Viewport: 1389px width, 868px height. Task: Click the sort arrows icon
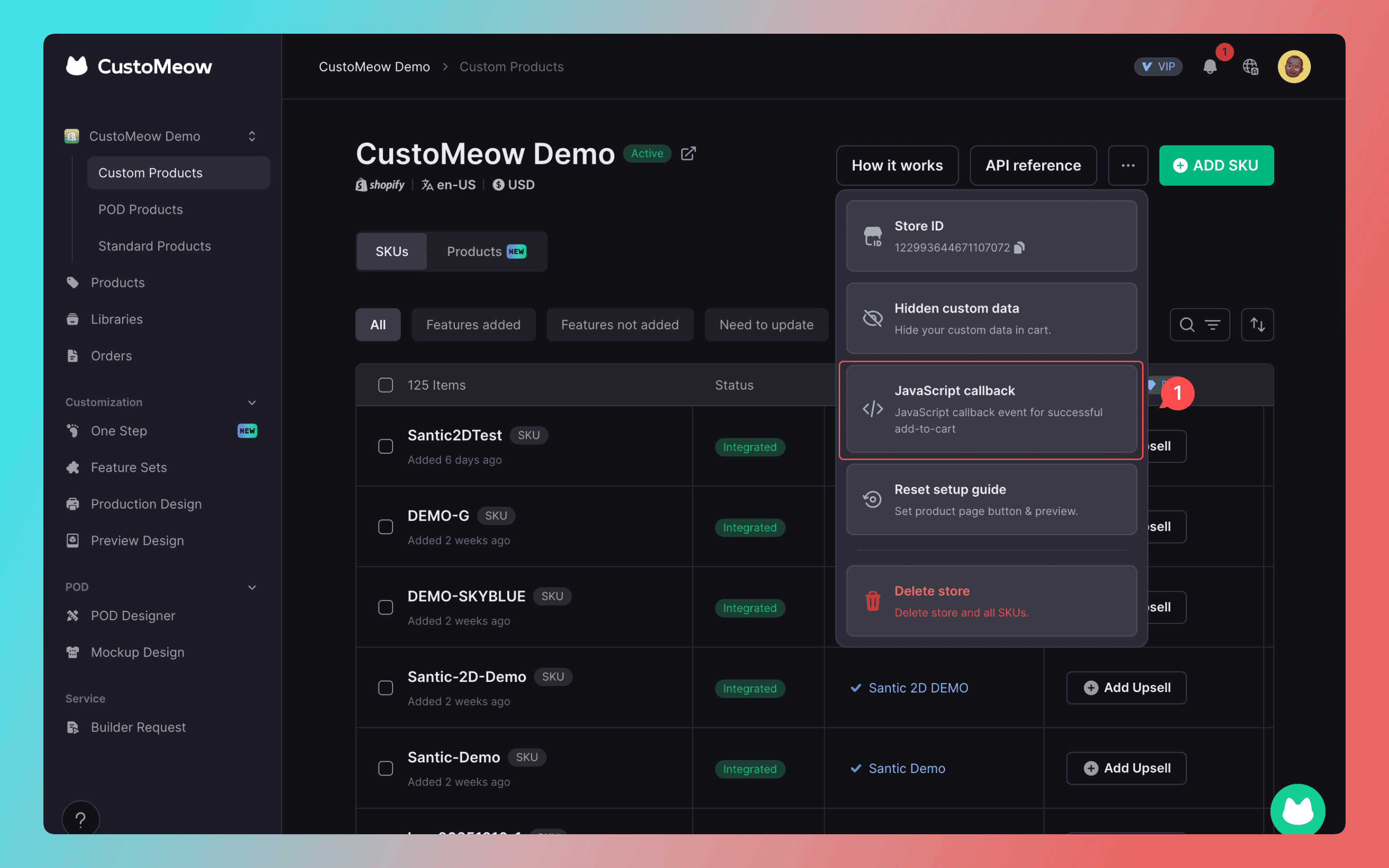pos(1257,325)
